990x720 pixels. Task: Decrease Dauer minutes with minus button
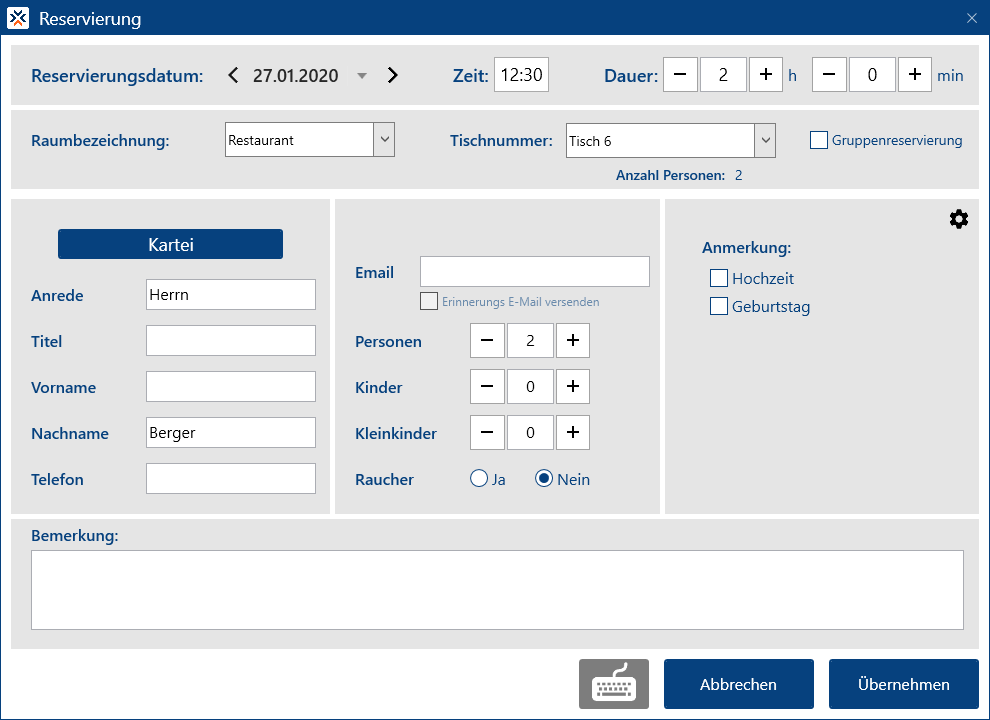click(829, 75)
